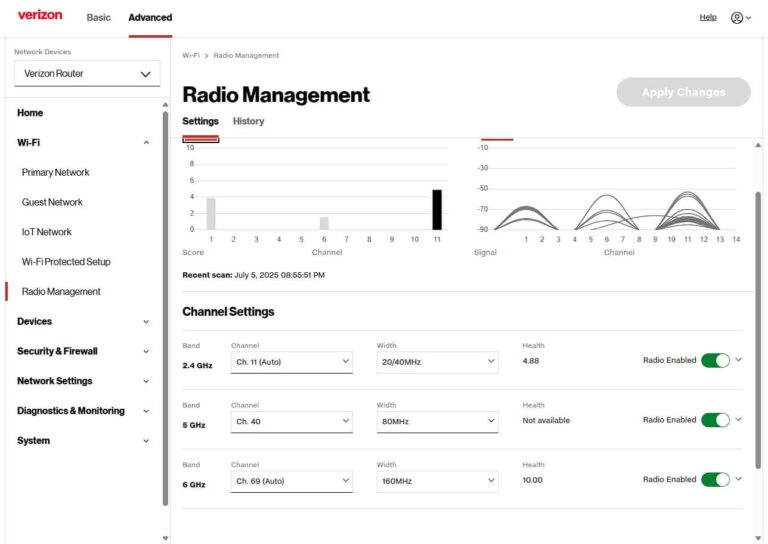Expand the Devices section chevron
768x544 pixels.
click(x=146, y=322)
